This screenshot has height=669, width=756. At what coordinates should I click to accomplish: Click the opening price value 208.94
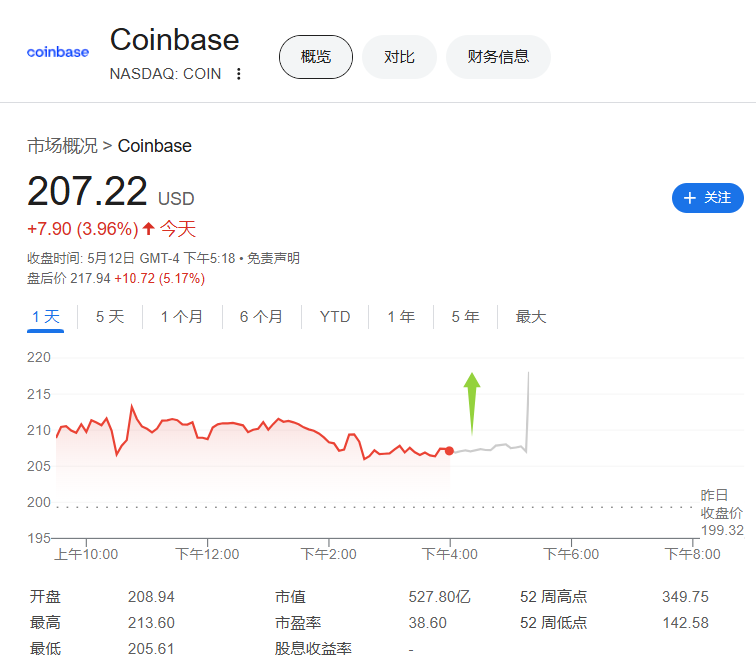pyautogui.click(x=151, y=597)
